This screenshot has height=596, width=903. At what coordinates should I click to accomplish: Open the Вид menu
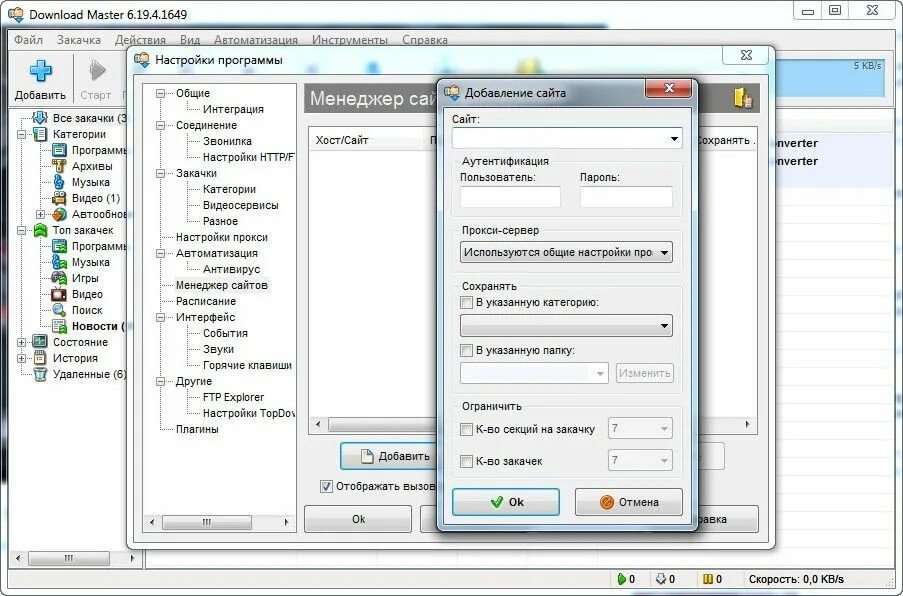(190, 40)
